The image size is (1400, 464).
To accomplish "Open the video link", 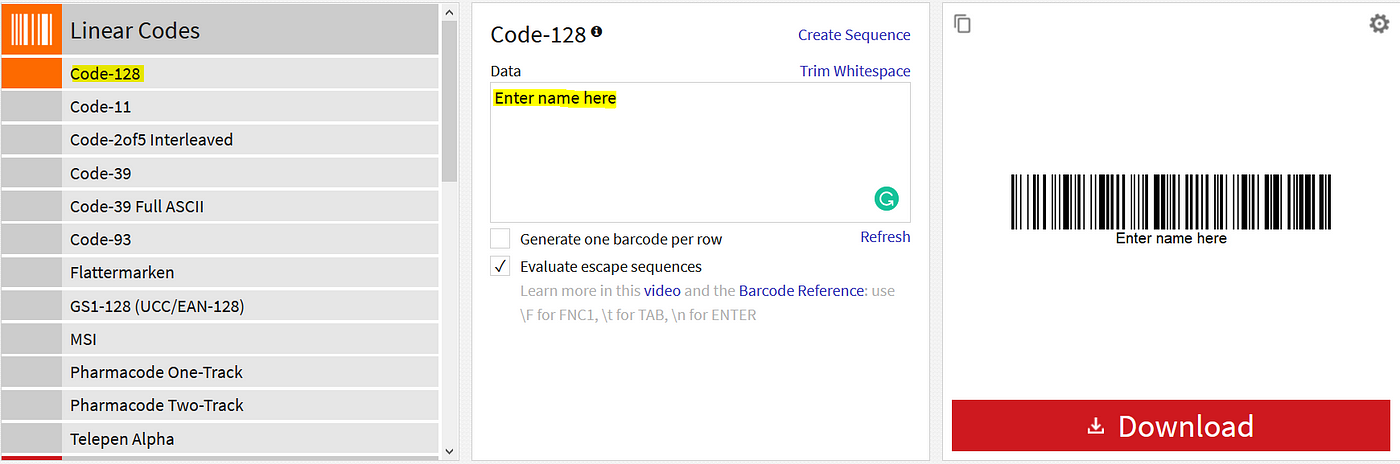I will (662, 291).
